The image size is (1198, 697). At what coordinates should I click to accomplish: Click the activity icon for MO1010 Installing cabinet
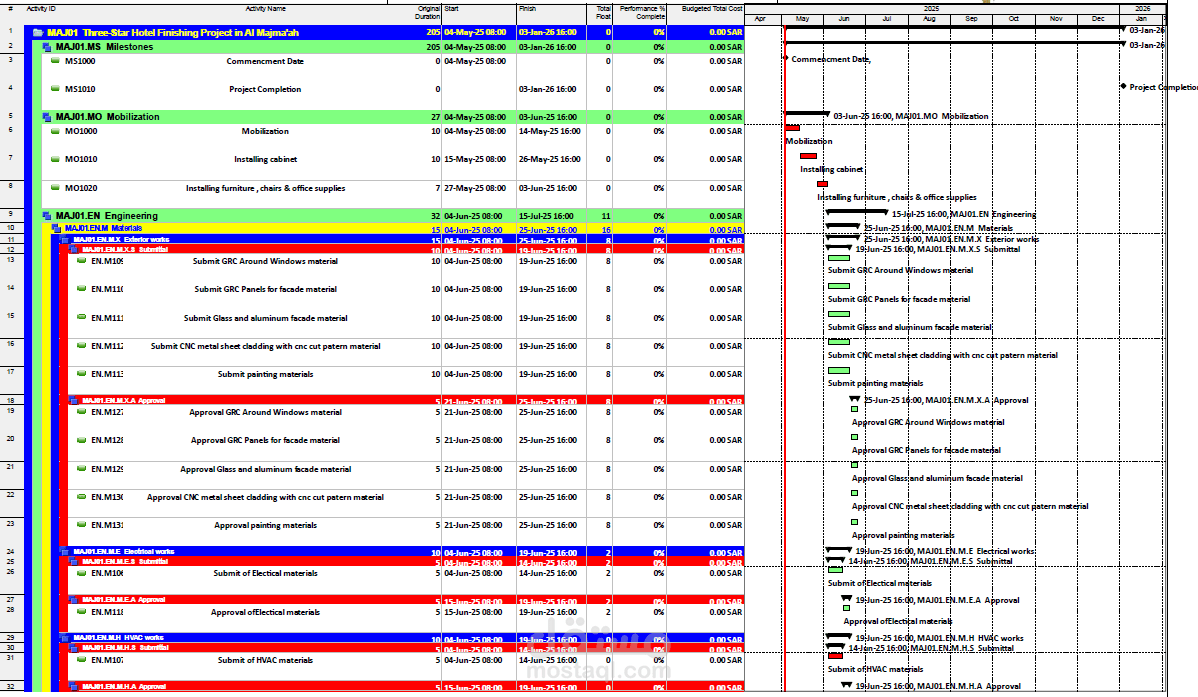click(55, 159)
